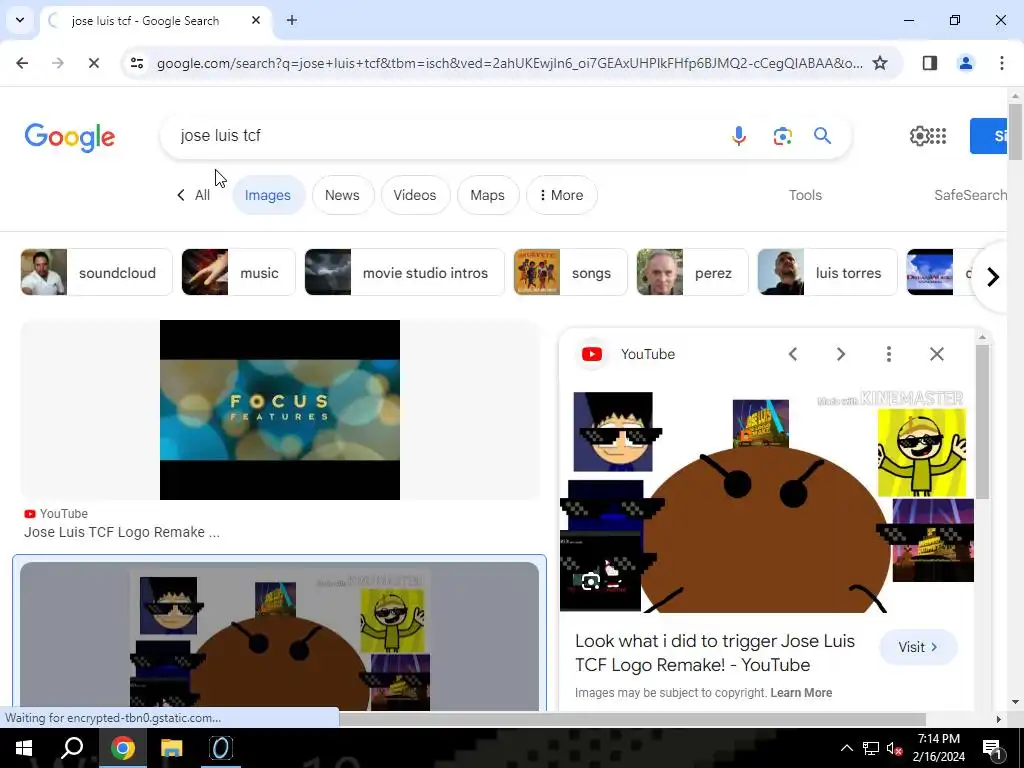This screenshot has width=1024, height=768.
Task: Open the Chrome three-dot menu
Action: coord(1001,63)
